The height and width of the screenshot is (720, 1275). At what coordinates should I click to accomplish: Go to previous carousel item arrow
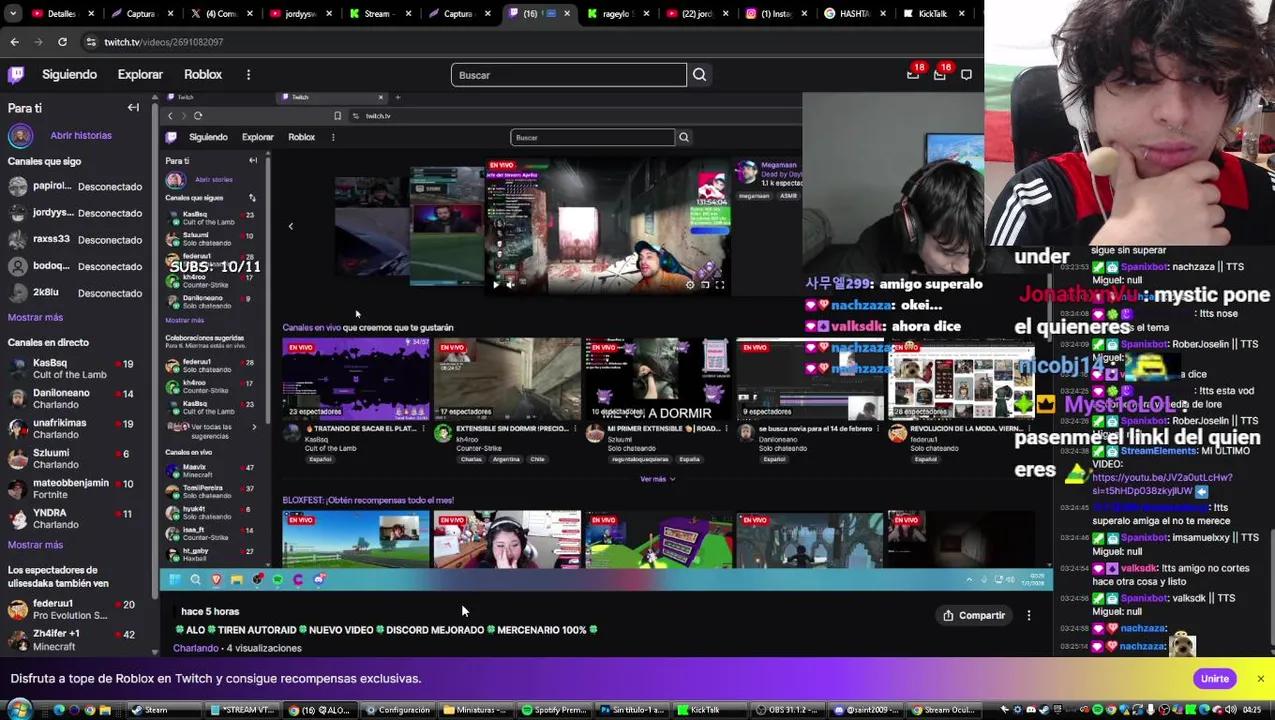291,226
